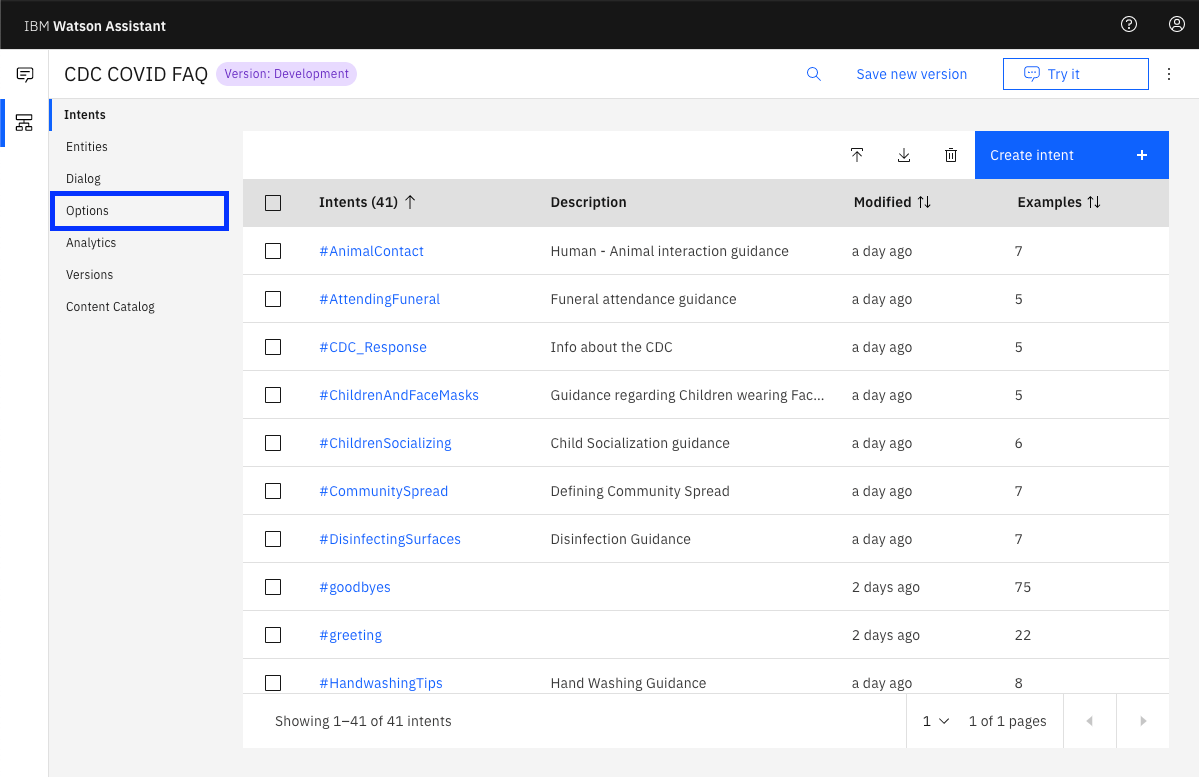
Task: Select Versions in the side menu
Action: (x=89, y=275)
